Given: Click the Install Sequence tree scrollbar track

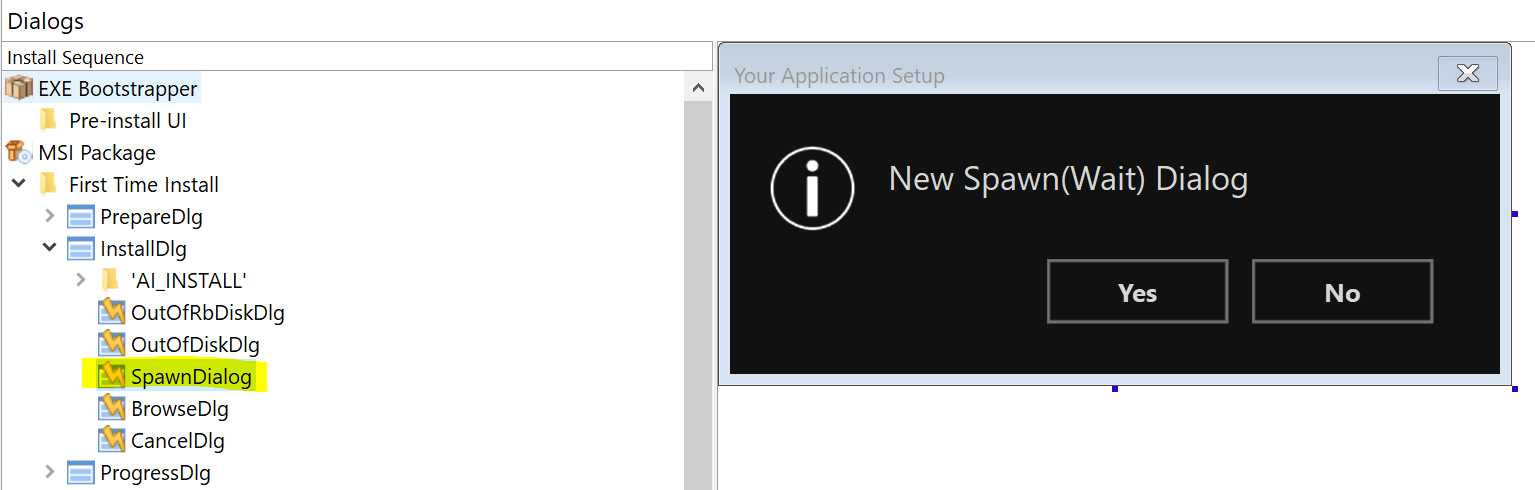Looking at the screenshot, I should [698, 296].
